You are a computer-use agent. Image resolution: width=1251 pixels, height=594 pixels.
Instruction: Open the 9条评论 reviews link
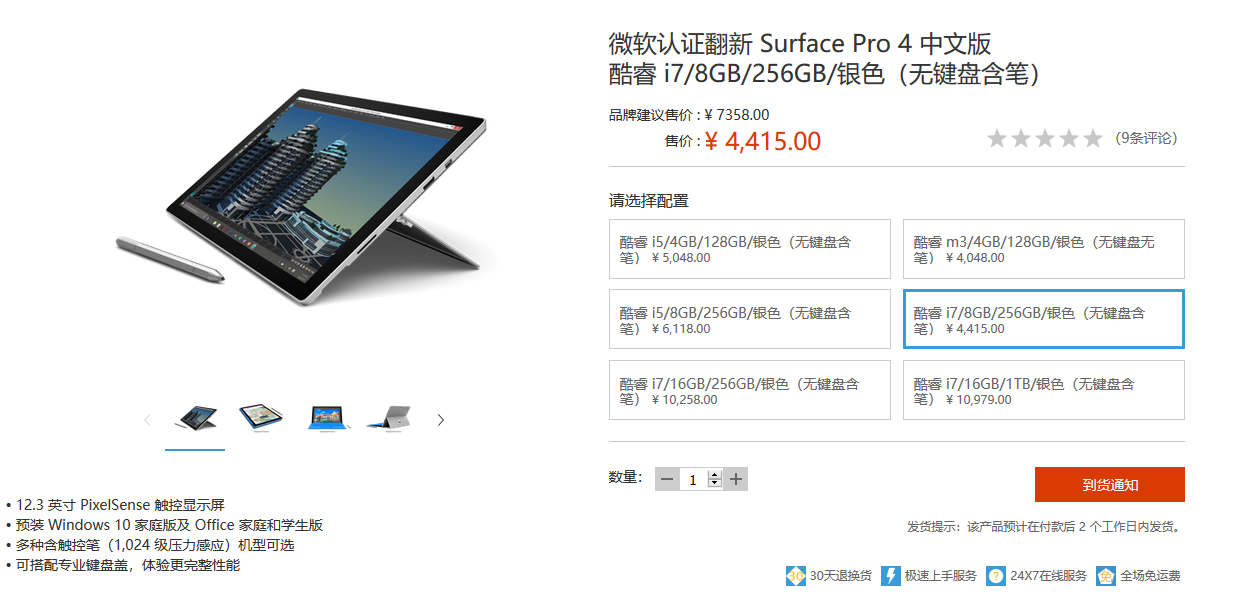1146,138
